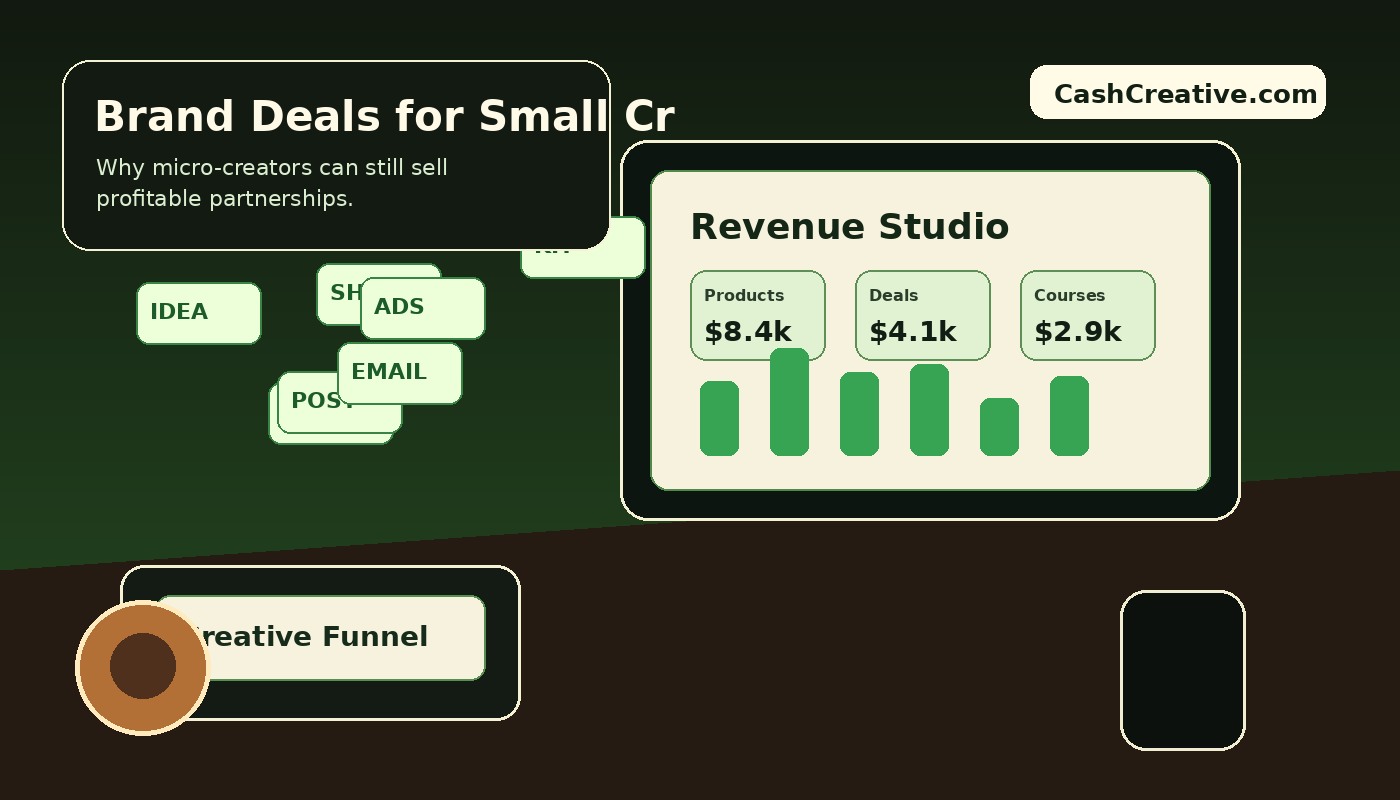
Task: Click the dark rounded panel at bottom right
Action: [x=1183, y=670]
